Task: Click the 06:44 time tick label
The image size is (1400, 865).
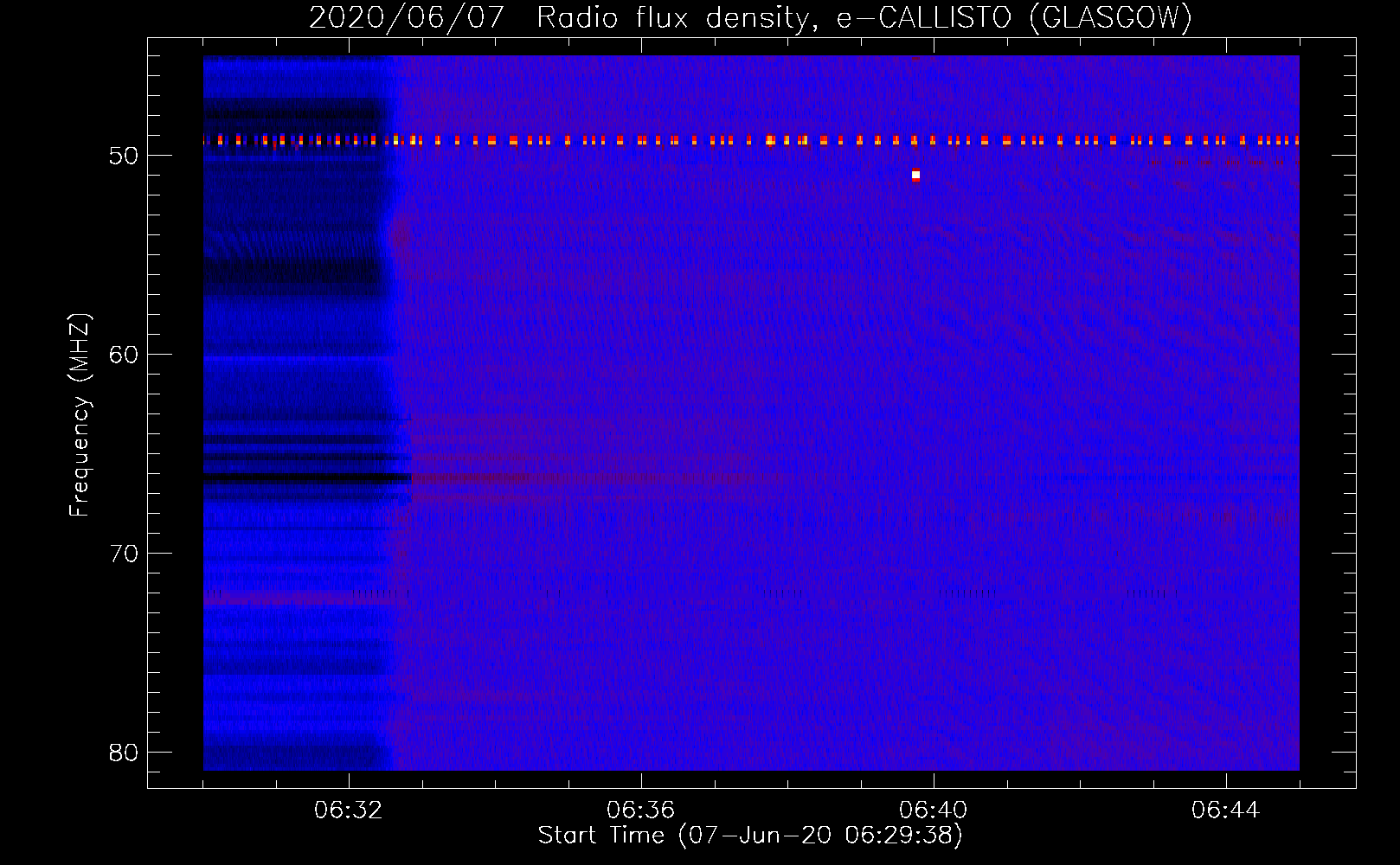Action: tap(1226, 811)
